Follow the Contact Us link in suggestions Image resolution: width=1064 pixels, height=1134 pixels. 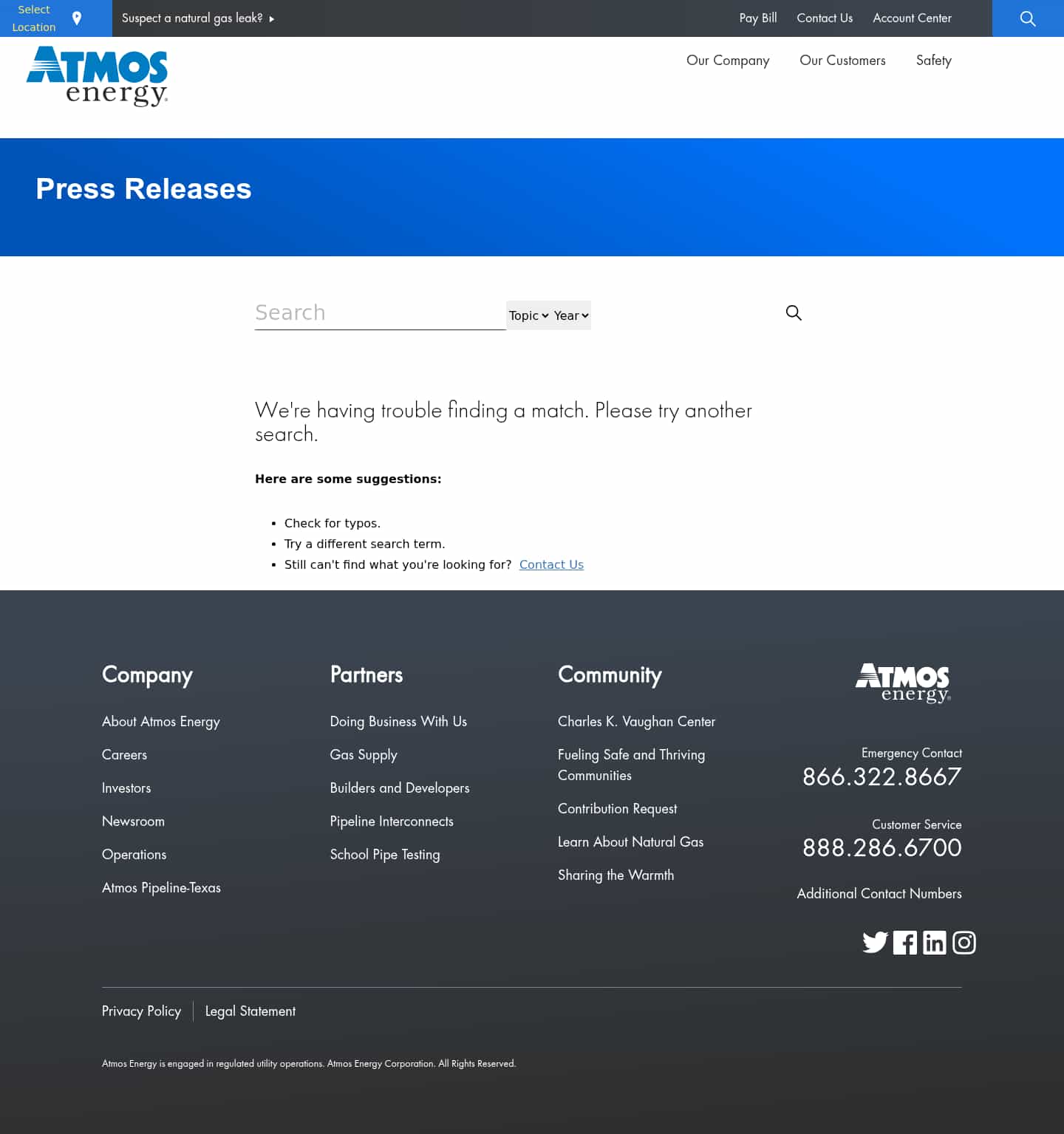551,564
